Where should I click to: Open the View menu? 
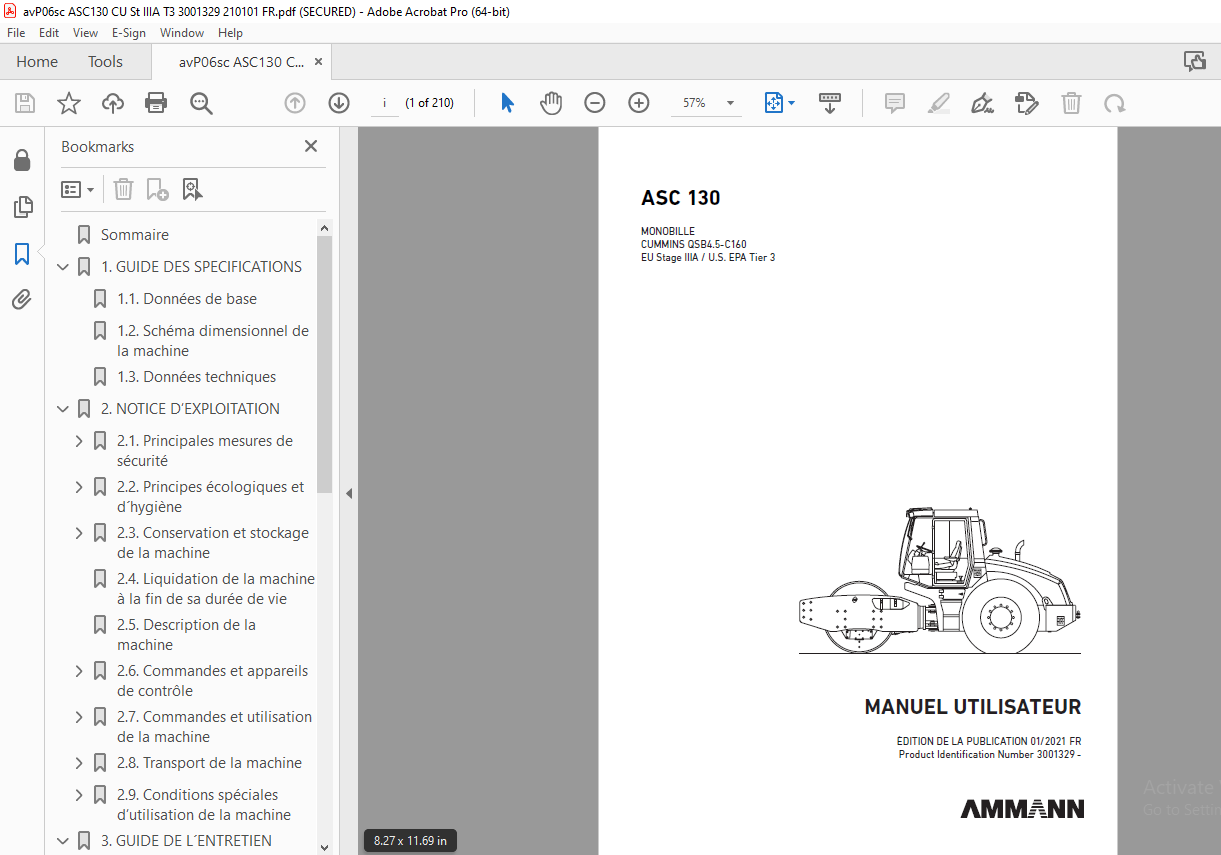point(85,33)
